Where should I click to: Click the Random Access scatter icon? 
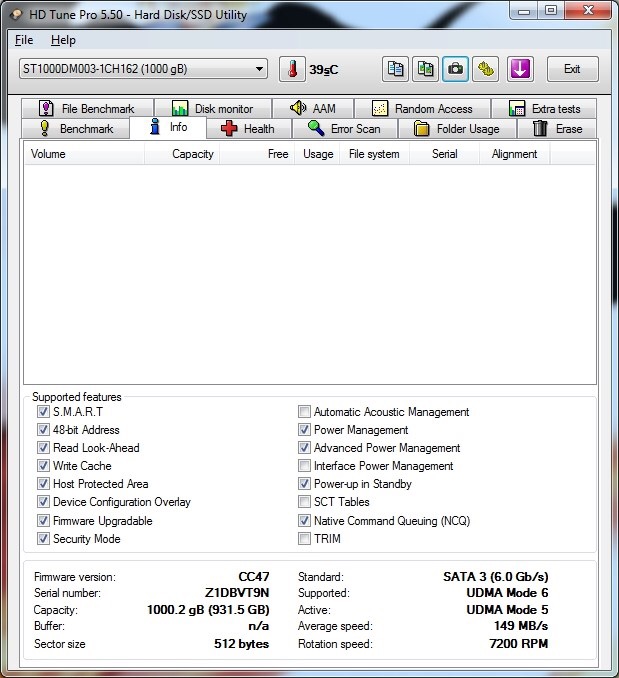coord(380,108)
